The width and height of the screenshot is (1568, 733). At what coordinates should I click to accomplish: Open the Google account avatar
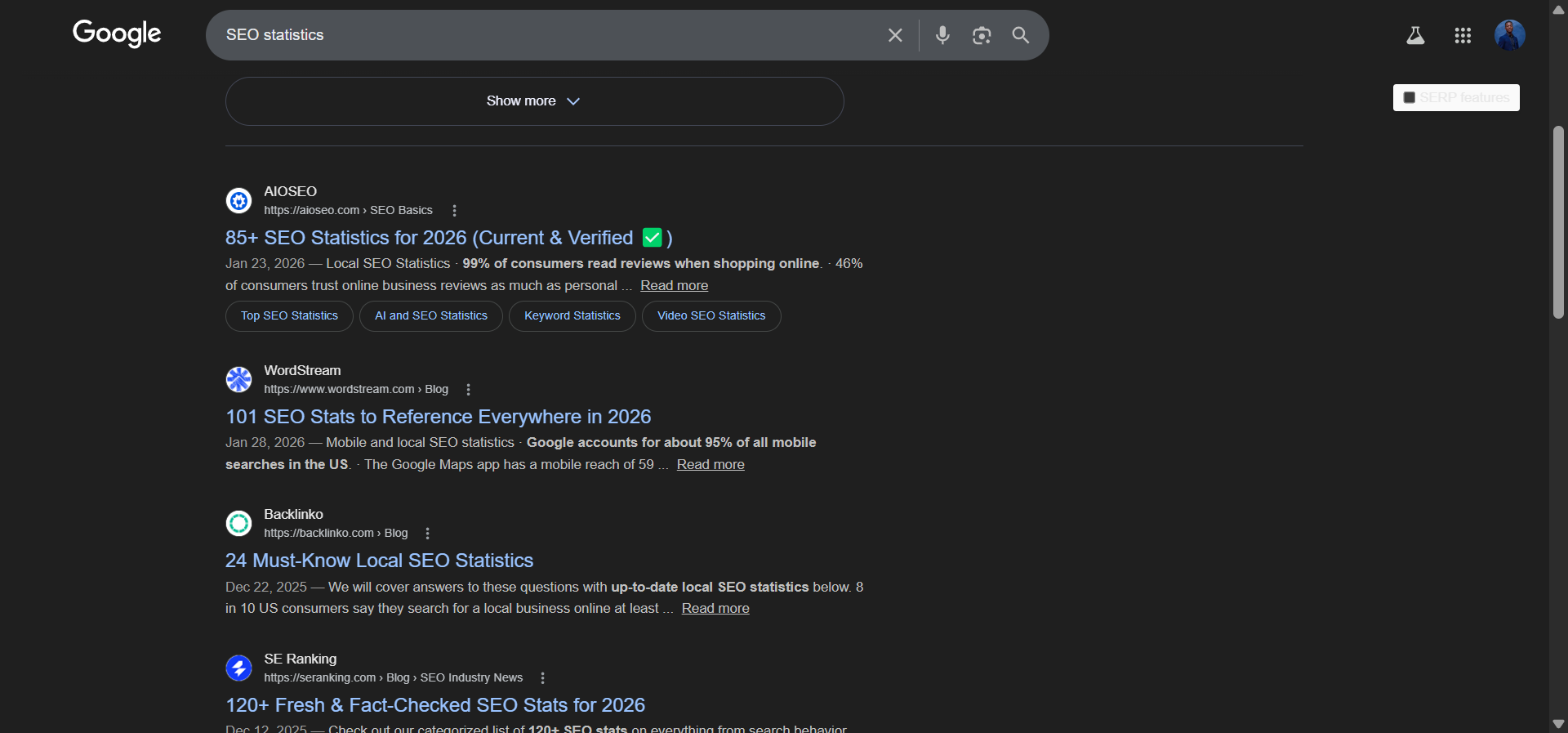pyautogui.click(x=1510, y=35)
